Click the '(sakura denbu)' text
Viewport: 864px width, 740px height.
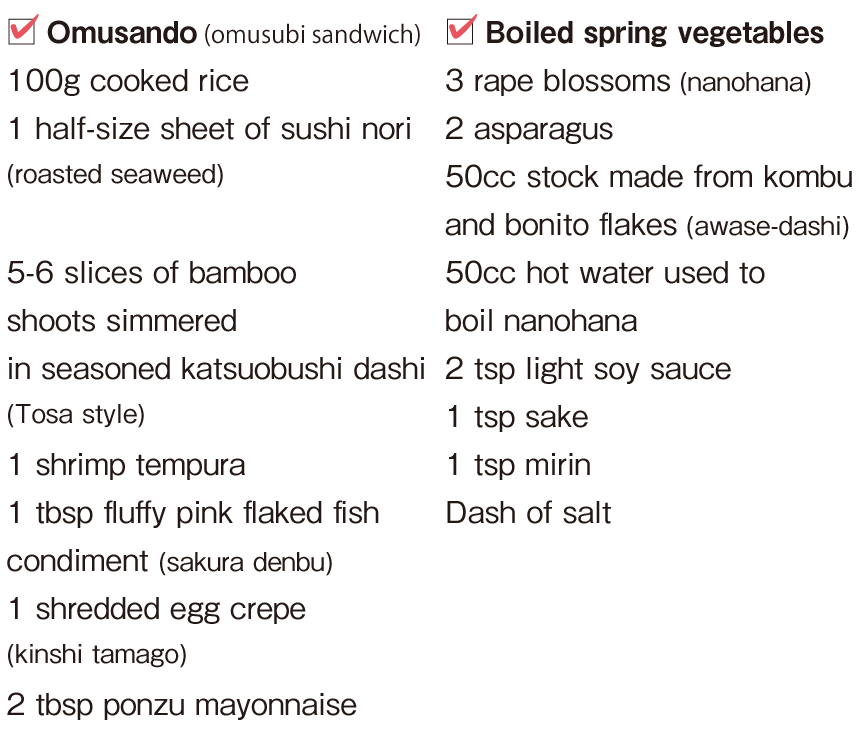coord(246,563)
